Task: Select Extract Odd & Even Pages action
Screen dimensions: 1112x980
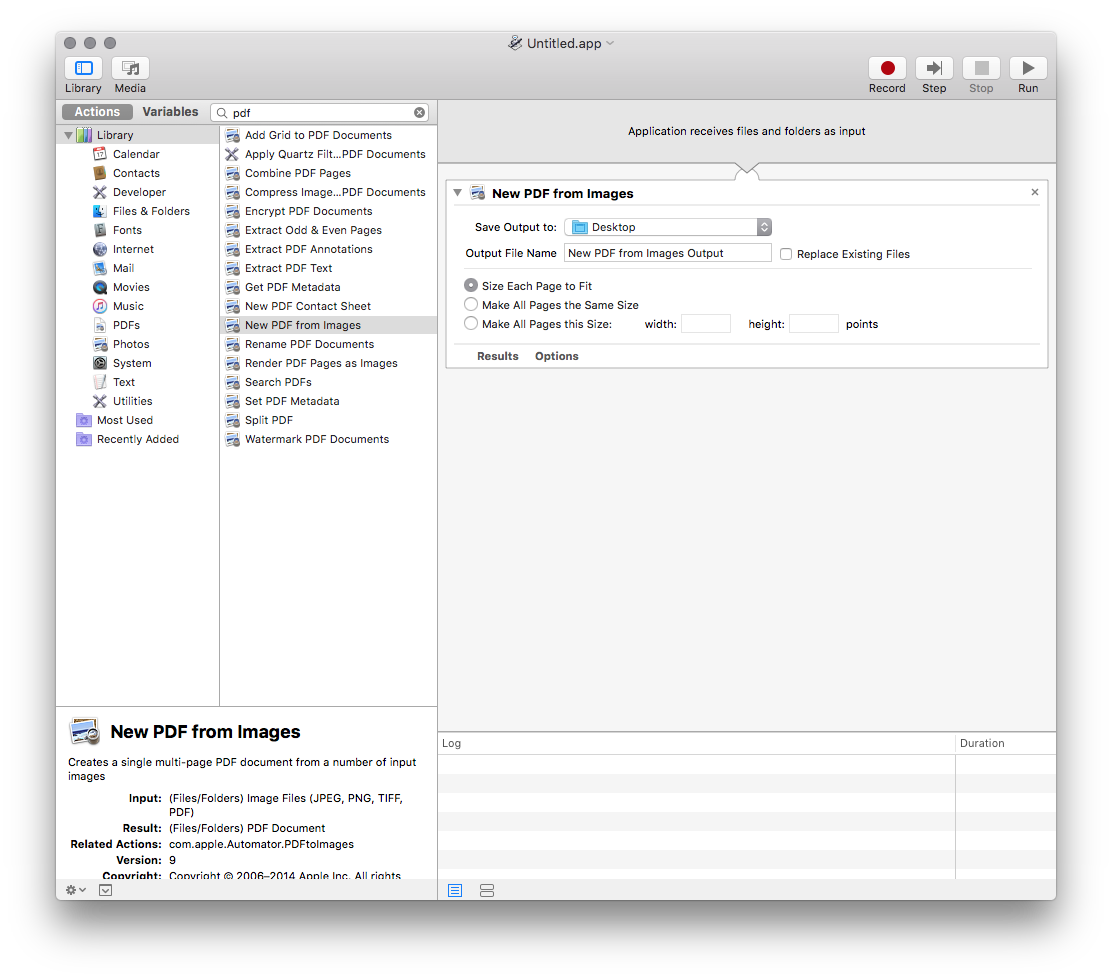Action: pyautogui.click(x=328, y=230)
